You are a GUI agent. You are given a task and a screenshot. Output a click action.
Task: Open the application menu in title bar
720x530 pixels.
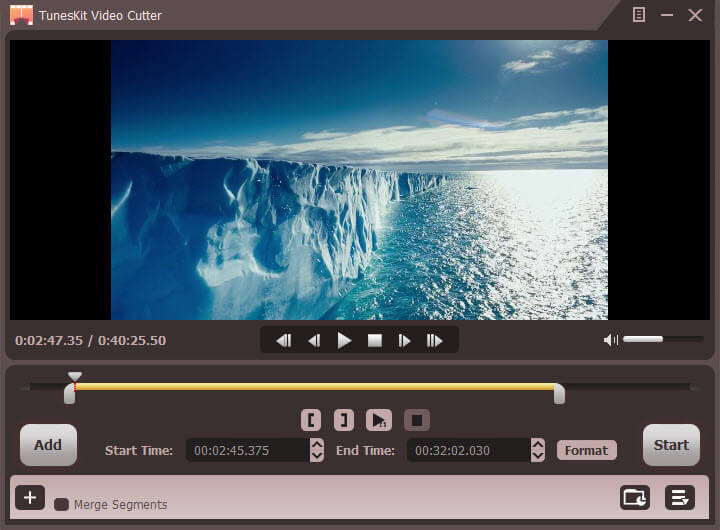click(x=639, y=15)
